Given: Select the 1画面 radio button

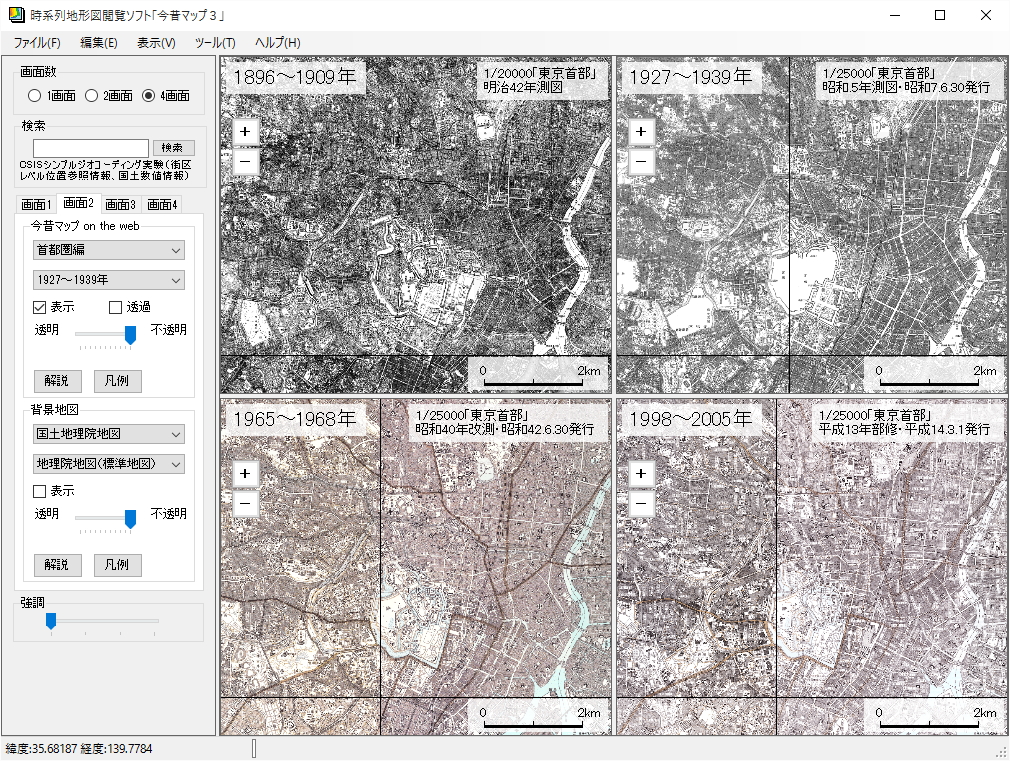Looking at the screenshot, I should pos(52,95).
